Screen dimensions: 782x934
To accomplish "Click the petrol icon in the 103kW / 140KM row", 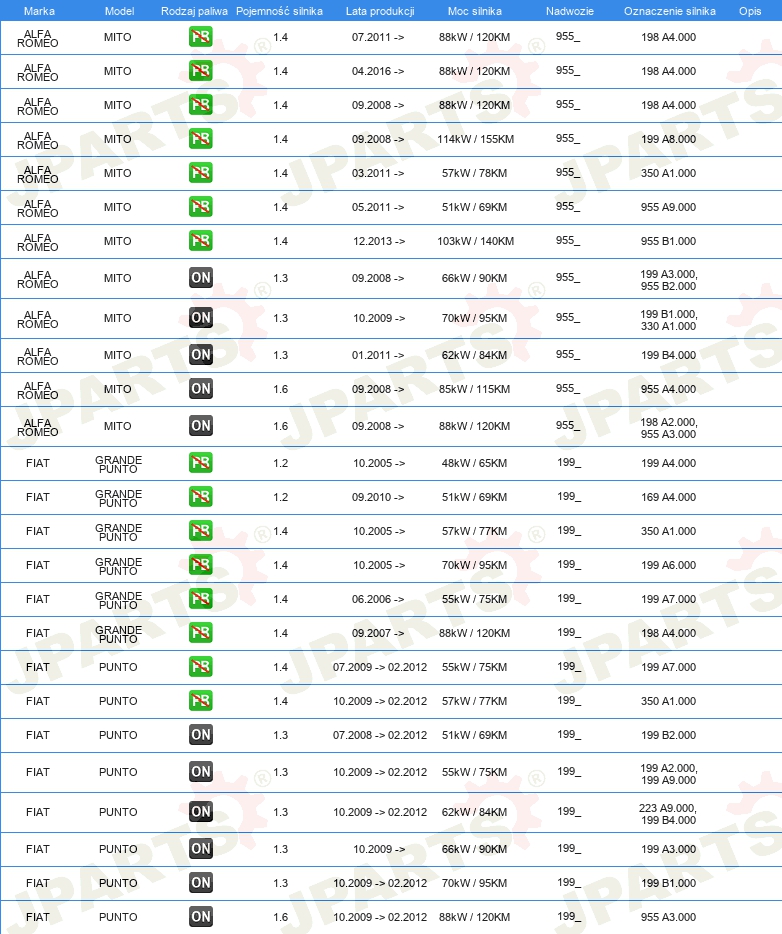I will click(200, 241).
